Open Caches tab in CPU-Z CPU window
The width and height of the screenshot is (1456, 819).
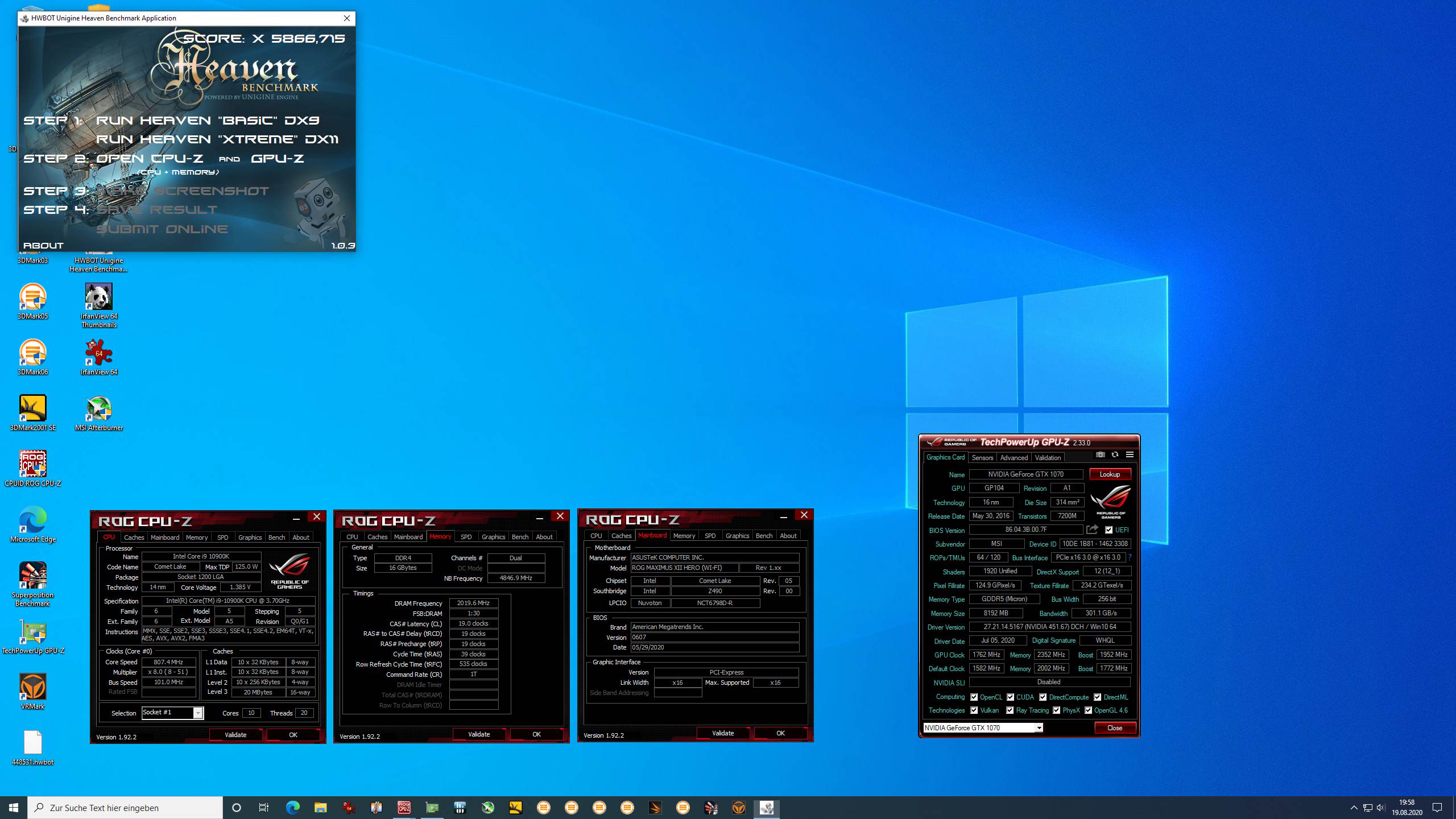134,537
